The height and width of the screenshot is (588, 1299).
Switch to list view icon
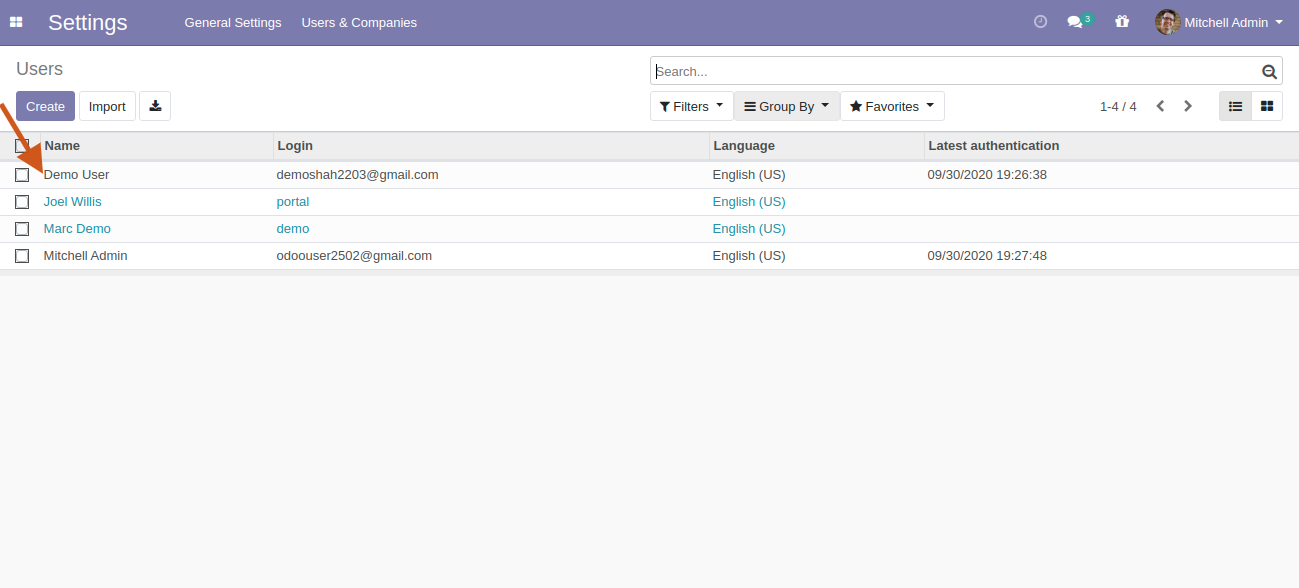click(x=1235, y=106)
